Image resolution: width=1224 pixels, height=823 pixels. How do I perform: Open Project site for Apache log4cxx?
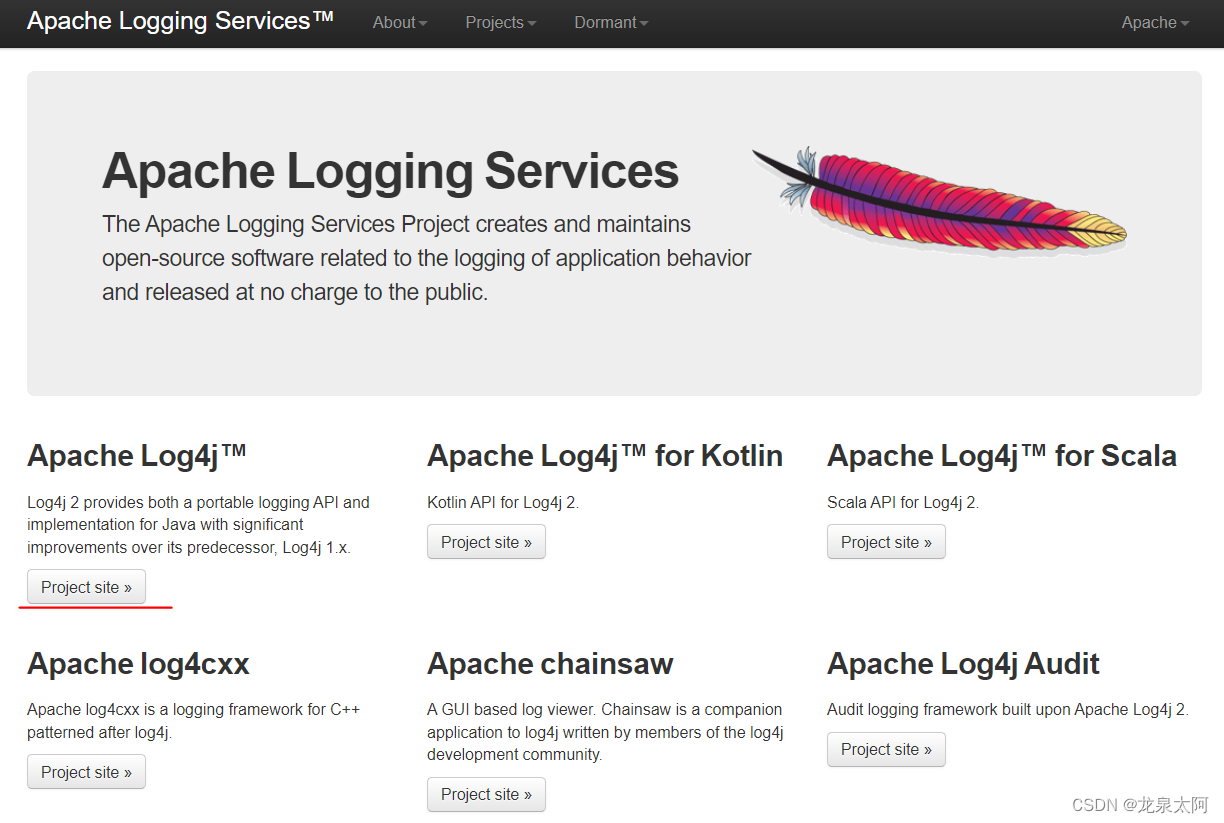click(x=86, y=772)
